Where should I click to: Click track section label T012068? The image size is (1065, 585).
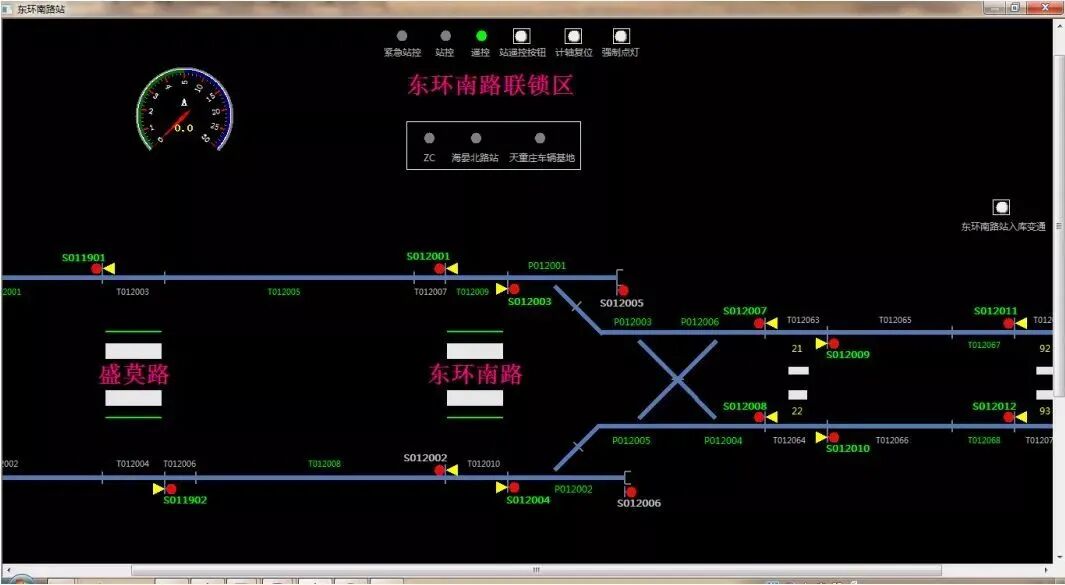[984, 441]
